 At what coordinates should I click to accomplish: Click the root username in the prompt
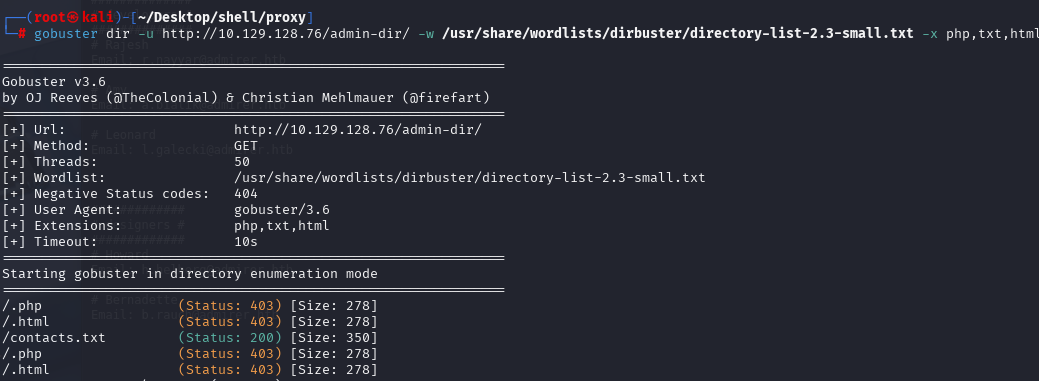point(48,17)
